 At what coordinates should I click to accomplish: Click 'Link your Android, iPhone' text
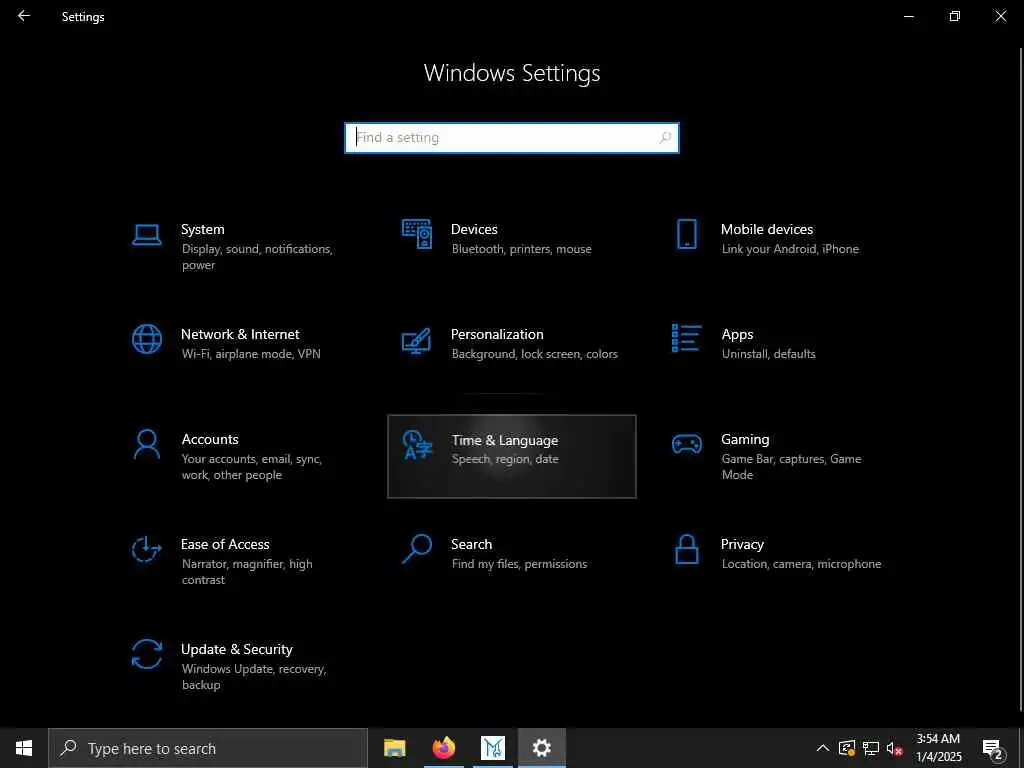790,249
